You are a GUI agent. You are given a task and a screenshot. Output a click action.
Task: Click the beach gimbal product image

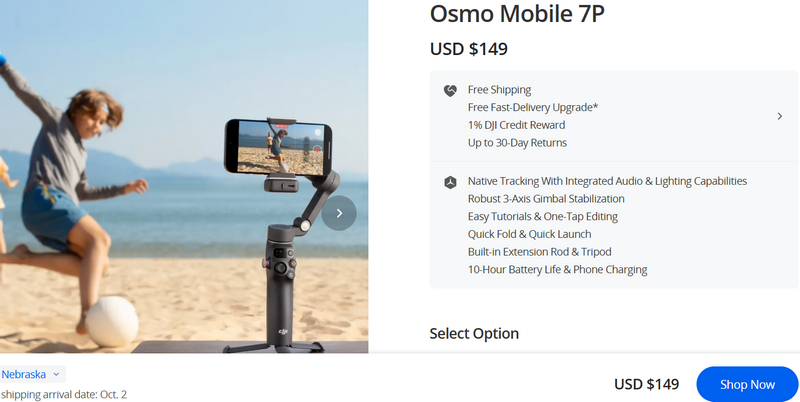point(184,177)
